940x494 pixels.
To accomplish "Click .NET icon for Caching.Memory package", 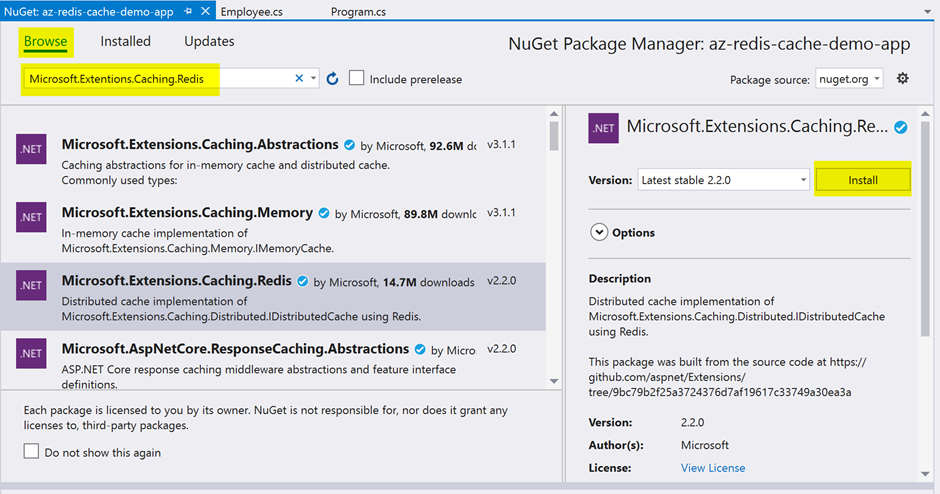I will point(31,217).
